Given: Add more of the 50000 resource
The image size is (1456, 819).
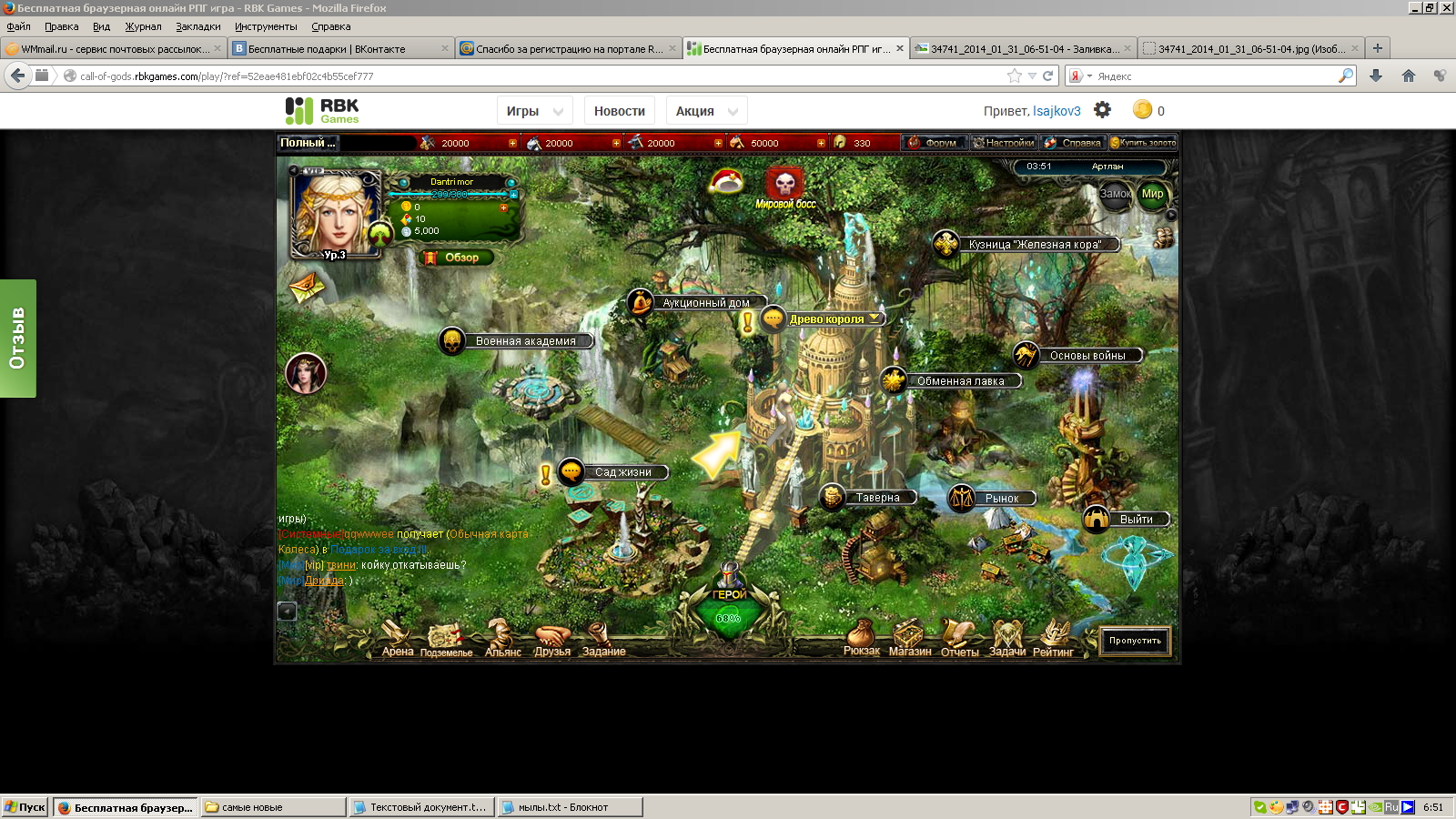Looking at the screenshot, I should 822,143.
